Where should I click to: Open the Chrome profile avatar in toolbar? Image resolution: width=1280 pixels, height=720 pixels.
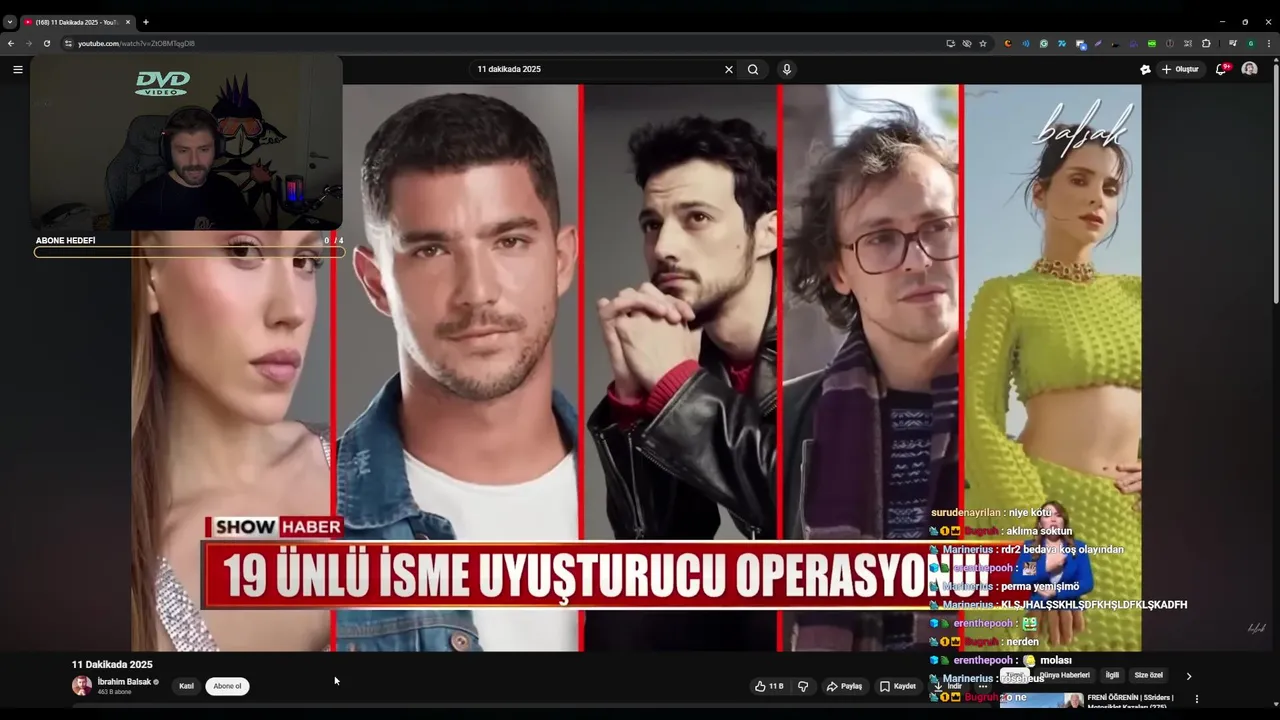click(1251, 43)
